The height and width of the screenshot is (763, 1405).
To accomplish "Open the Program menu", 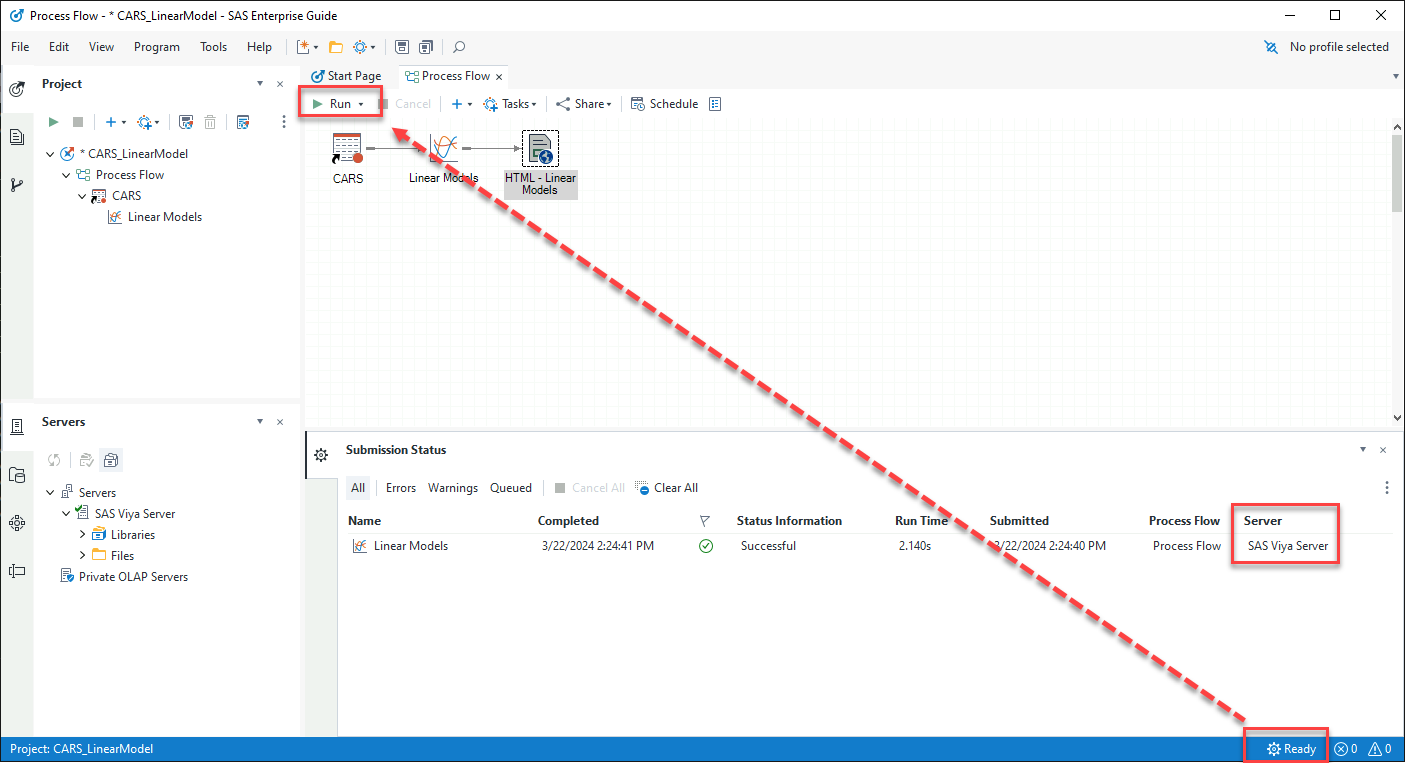I will (157, 47).
